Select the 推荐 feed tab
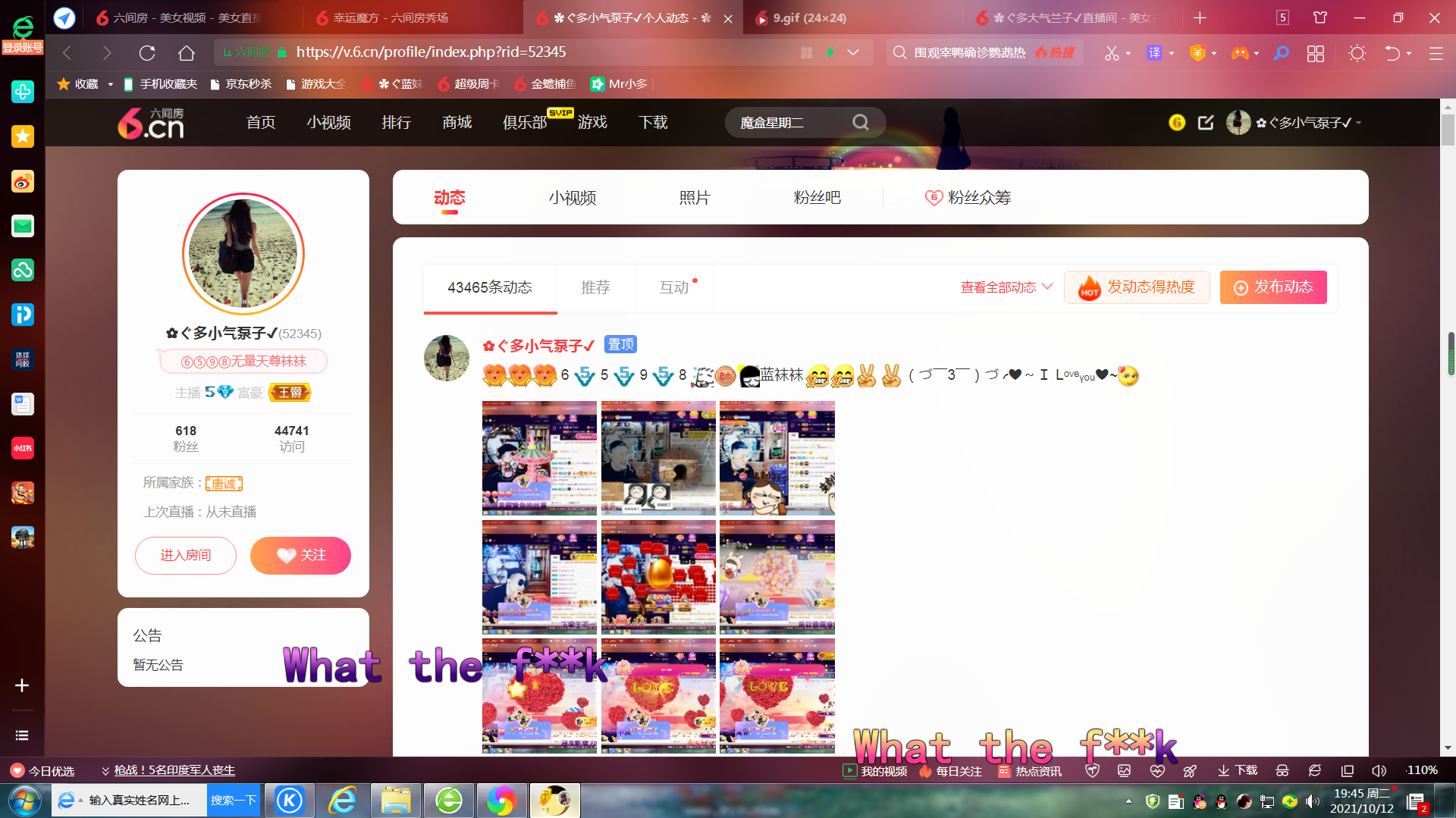The height and width of the screenshot is (818, 1456). [595, 287]
